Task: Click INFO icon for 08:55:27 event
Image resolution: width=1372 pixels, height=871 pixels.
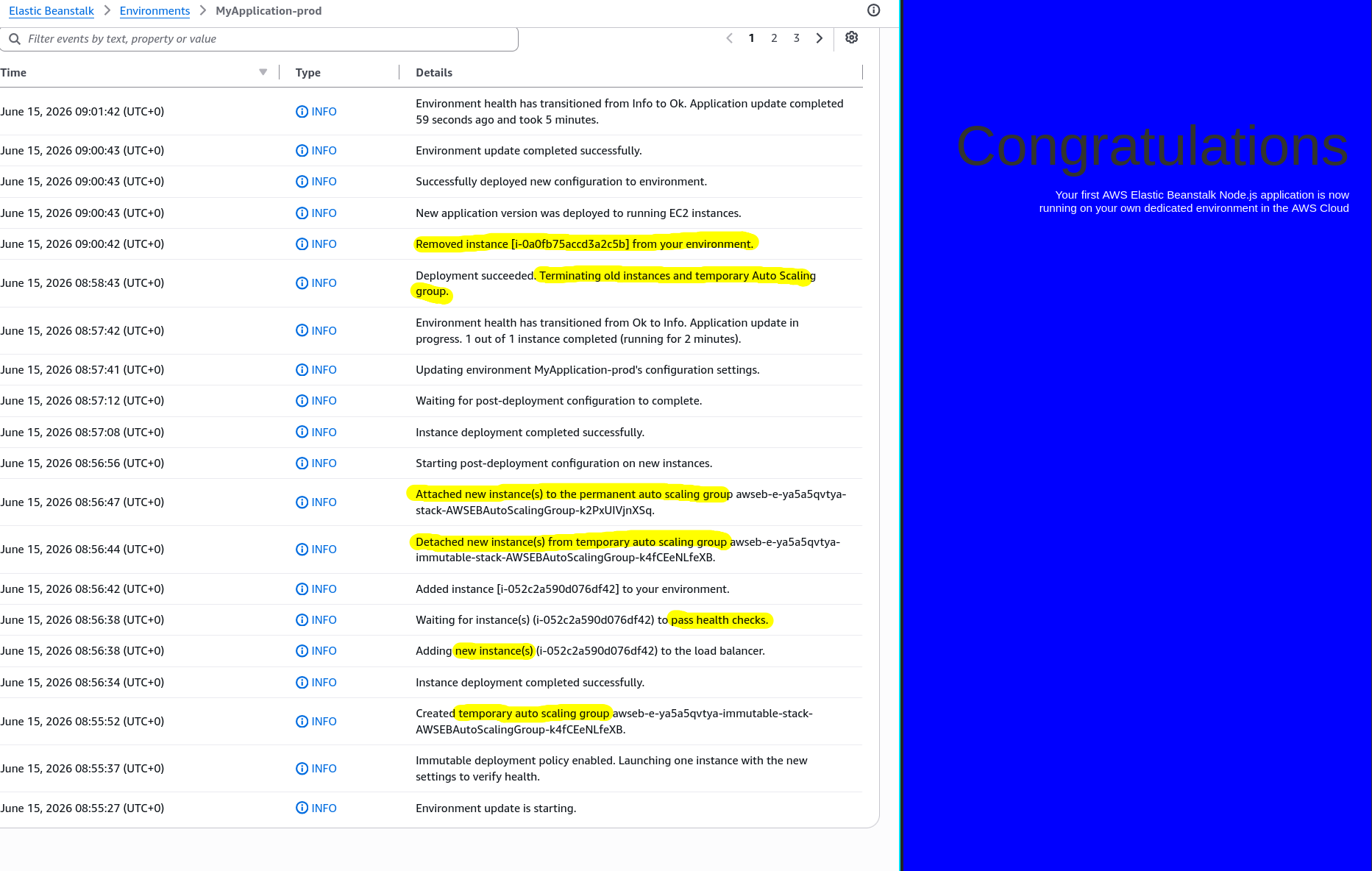Action: [x=302, y=808]
